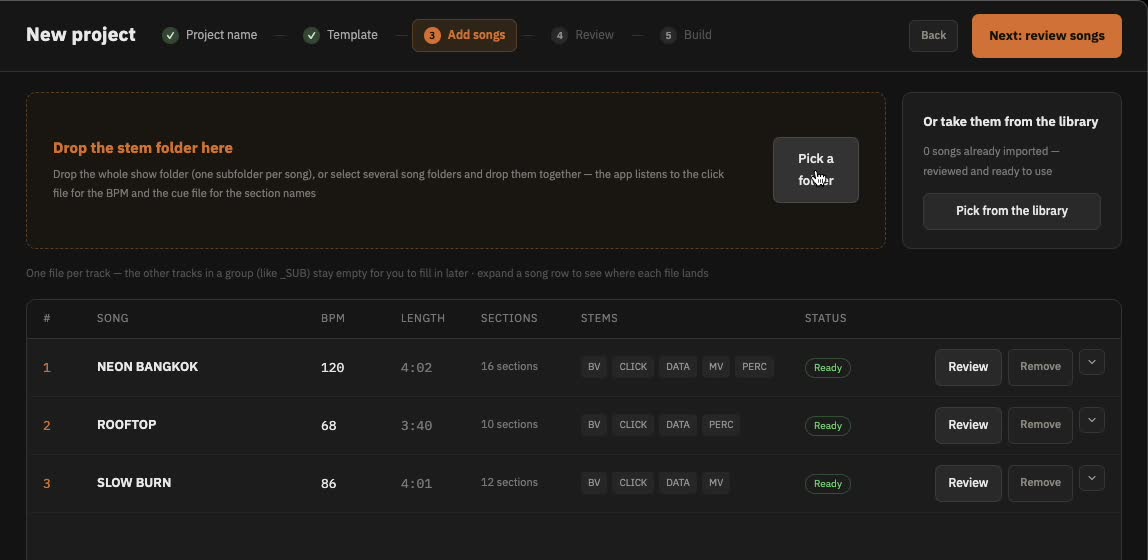
Task: Go to the Template step
Action: [x=340, y=35]
